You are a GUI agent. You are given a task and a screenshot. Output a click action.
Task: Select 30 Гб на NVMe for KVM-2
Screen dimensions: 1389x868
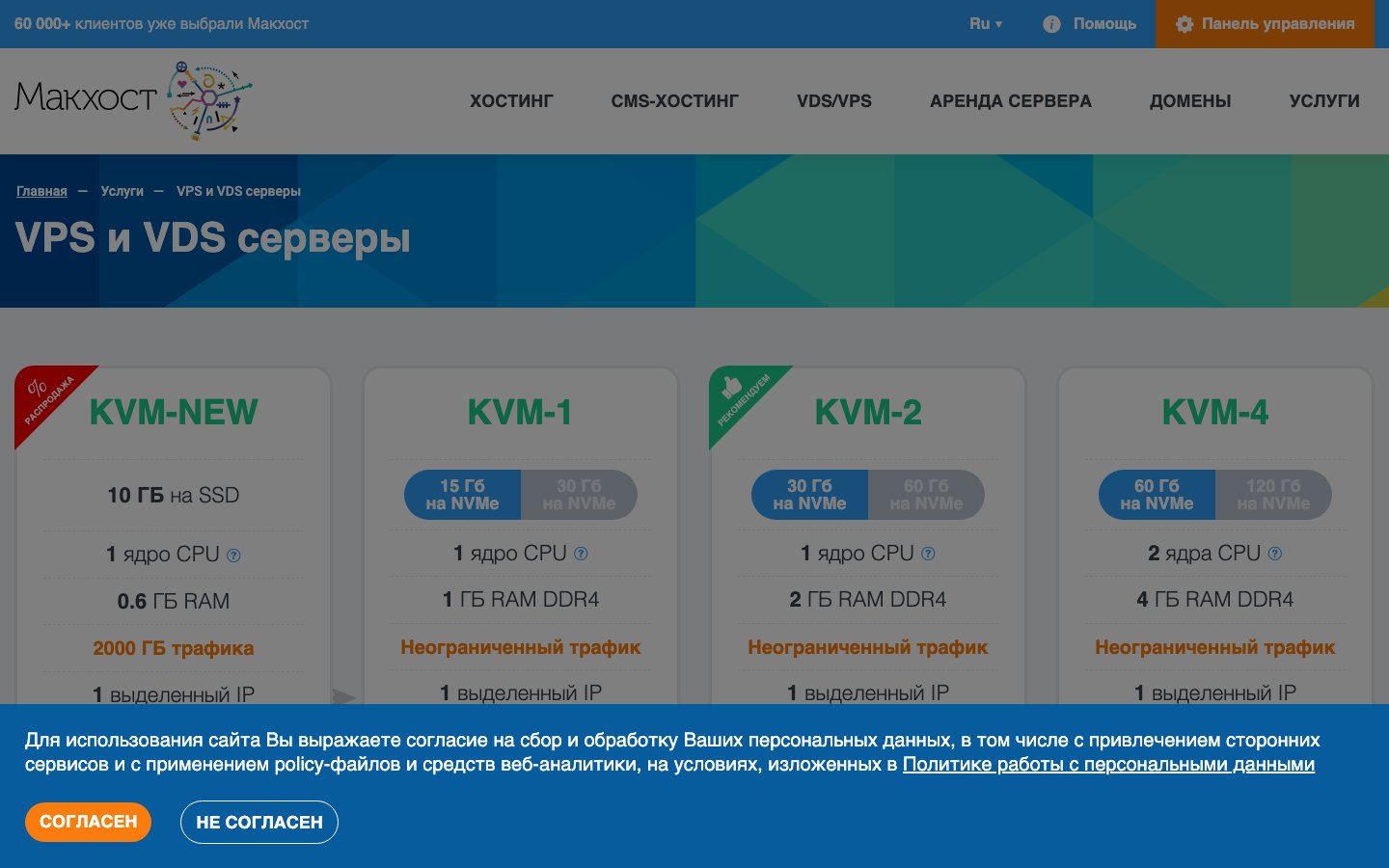pyautogui.click(x=810, y=495)
